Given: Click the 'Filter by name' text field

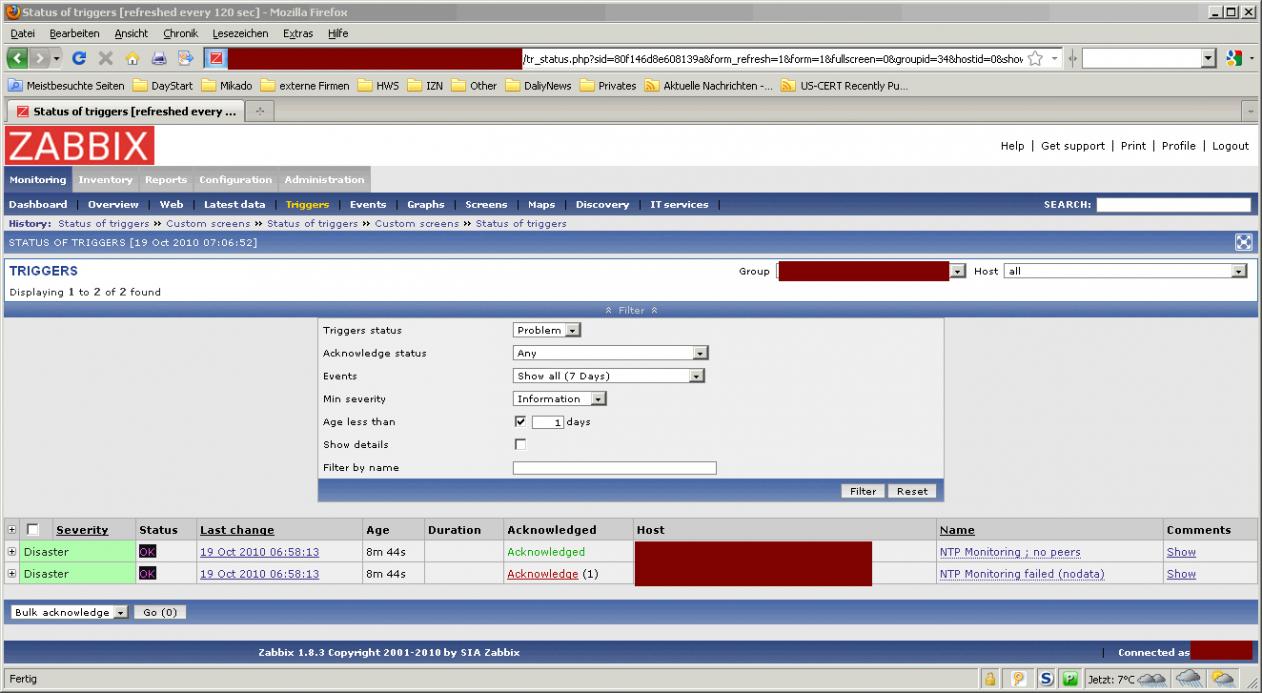Looking at the screenshot, I should click(614, 468).
